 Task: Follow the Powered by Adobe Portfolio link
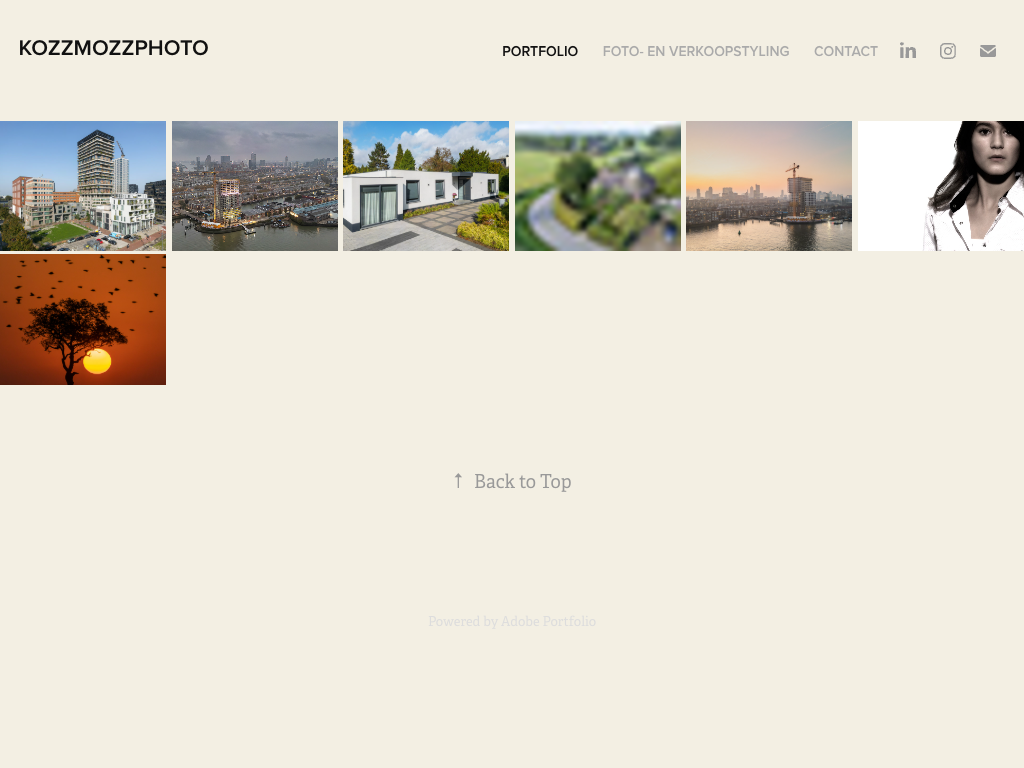point(512,621)
